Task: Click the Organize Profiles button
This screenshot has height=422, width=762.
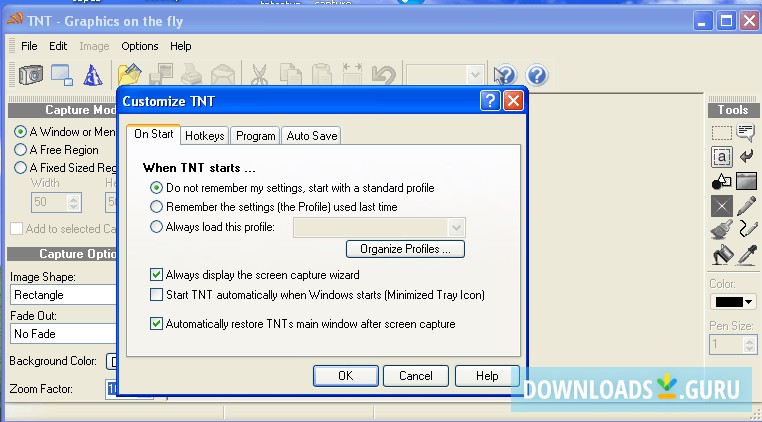Action: point(405,249)
